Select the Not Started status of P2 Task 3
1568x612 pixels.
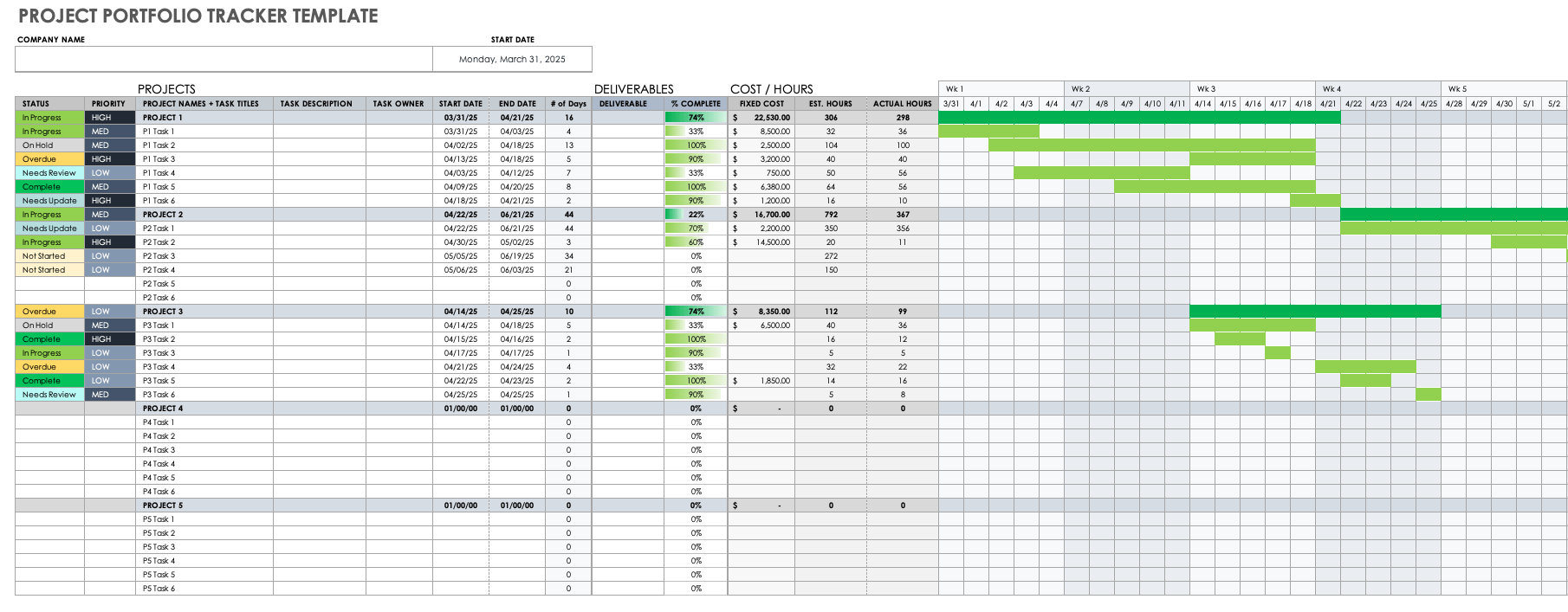(x=49, y=256)
